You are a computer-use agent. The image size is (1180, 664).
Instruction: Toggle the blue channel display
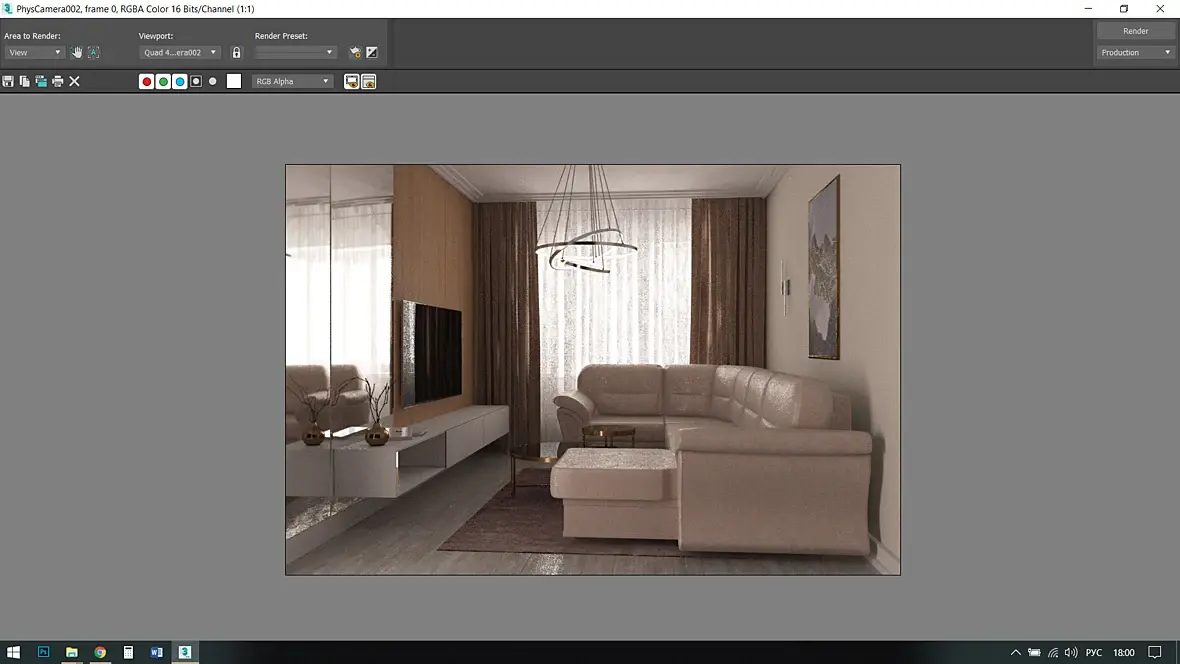point(180,81)
